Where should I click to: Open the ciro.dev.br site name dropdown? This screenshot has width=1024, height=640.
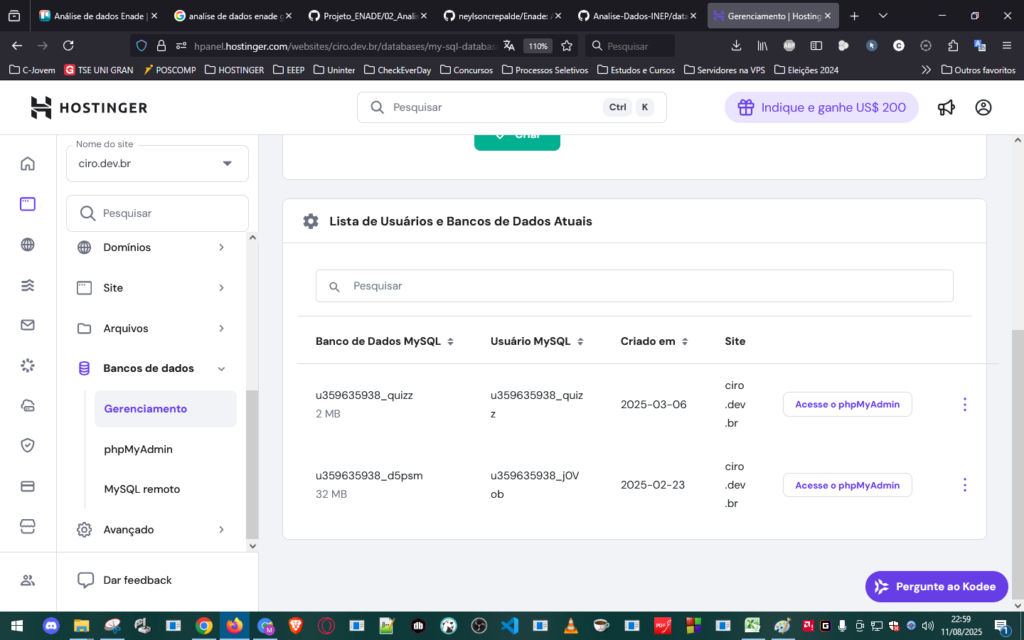click(x=157, y=163)
